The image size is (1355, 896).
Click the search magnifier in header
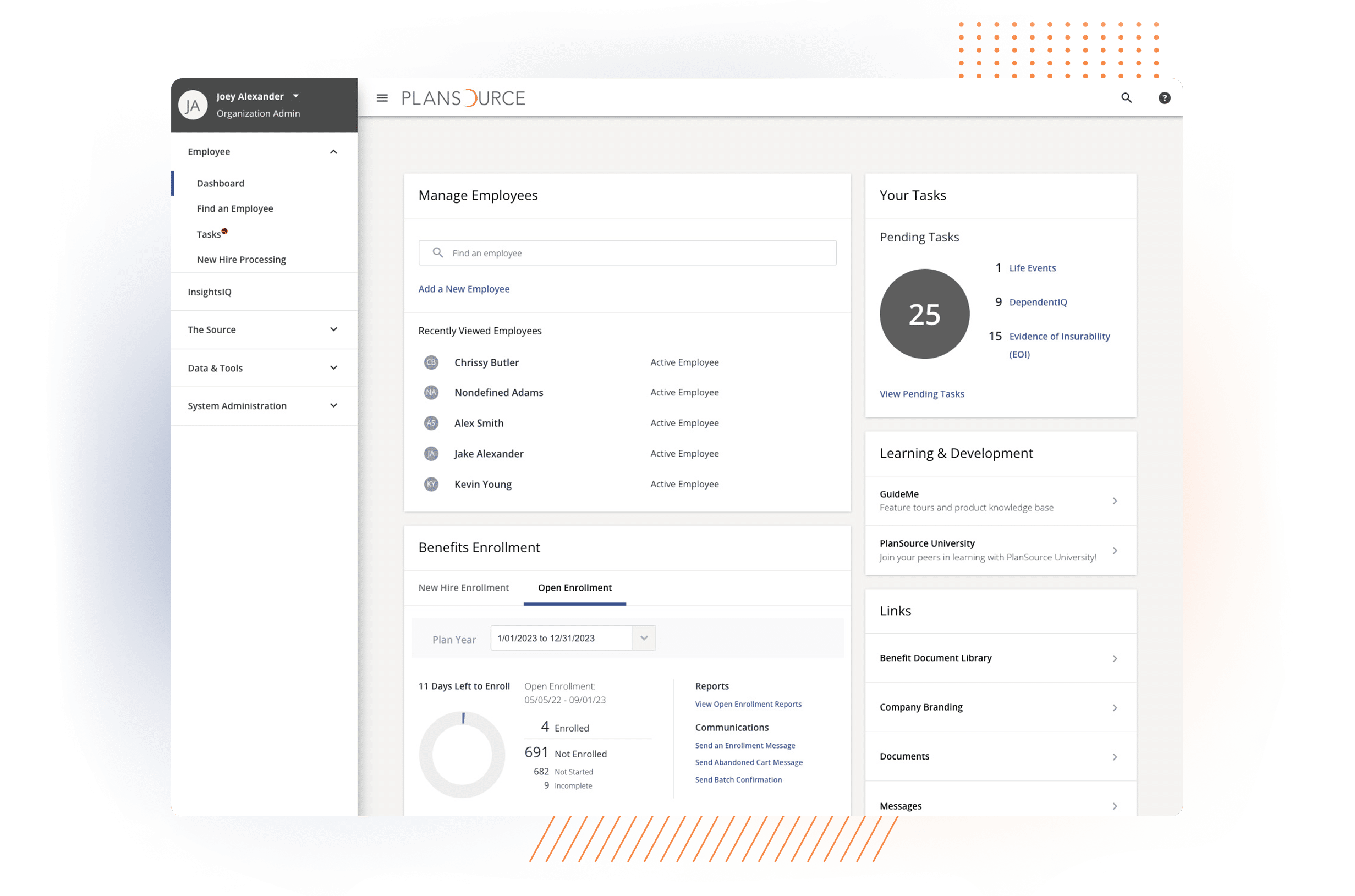1126,98
